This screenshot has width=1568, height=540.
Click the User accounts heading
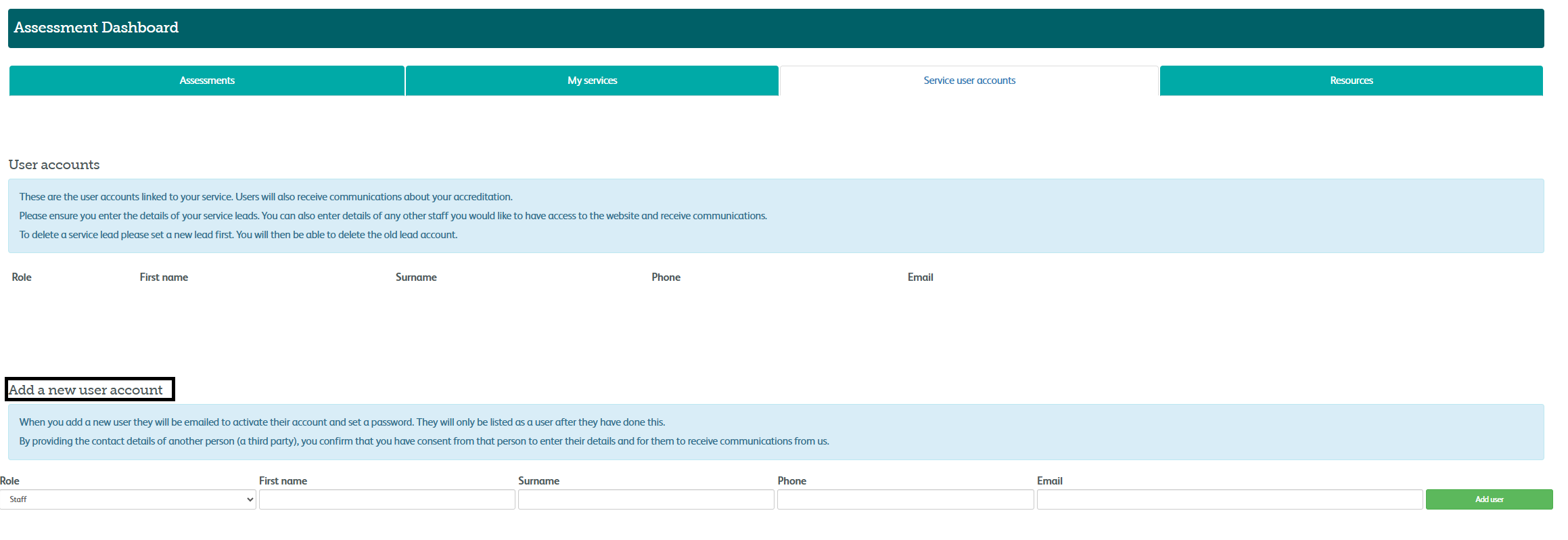coord(54,164)
